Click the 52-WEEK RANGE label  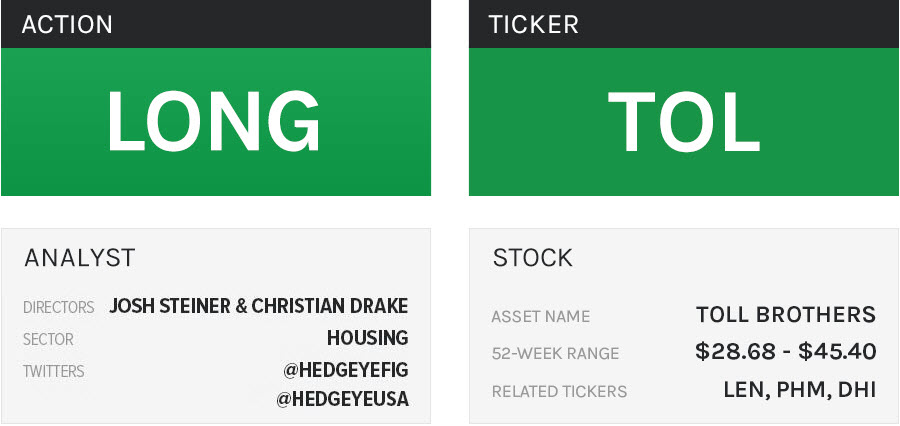(555, 354)
